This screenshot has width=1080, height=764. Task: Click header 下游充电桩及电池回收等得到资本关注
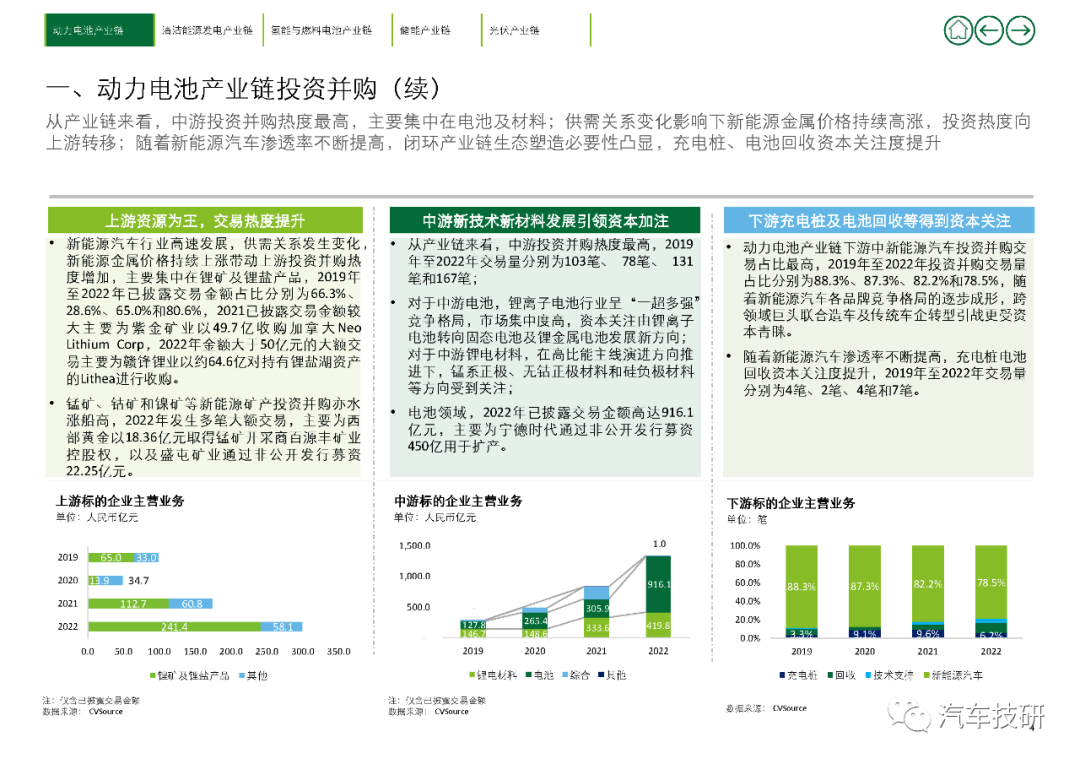[x=879, y=220]
